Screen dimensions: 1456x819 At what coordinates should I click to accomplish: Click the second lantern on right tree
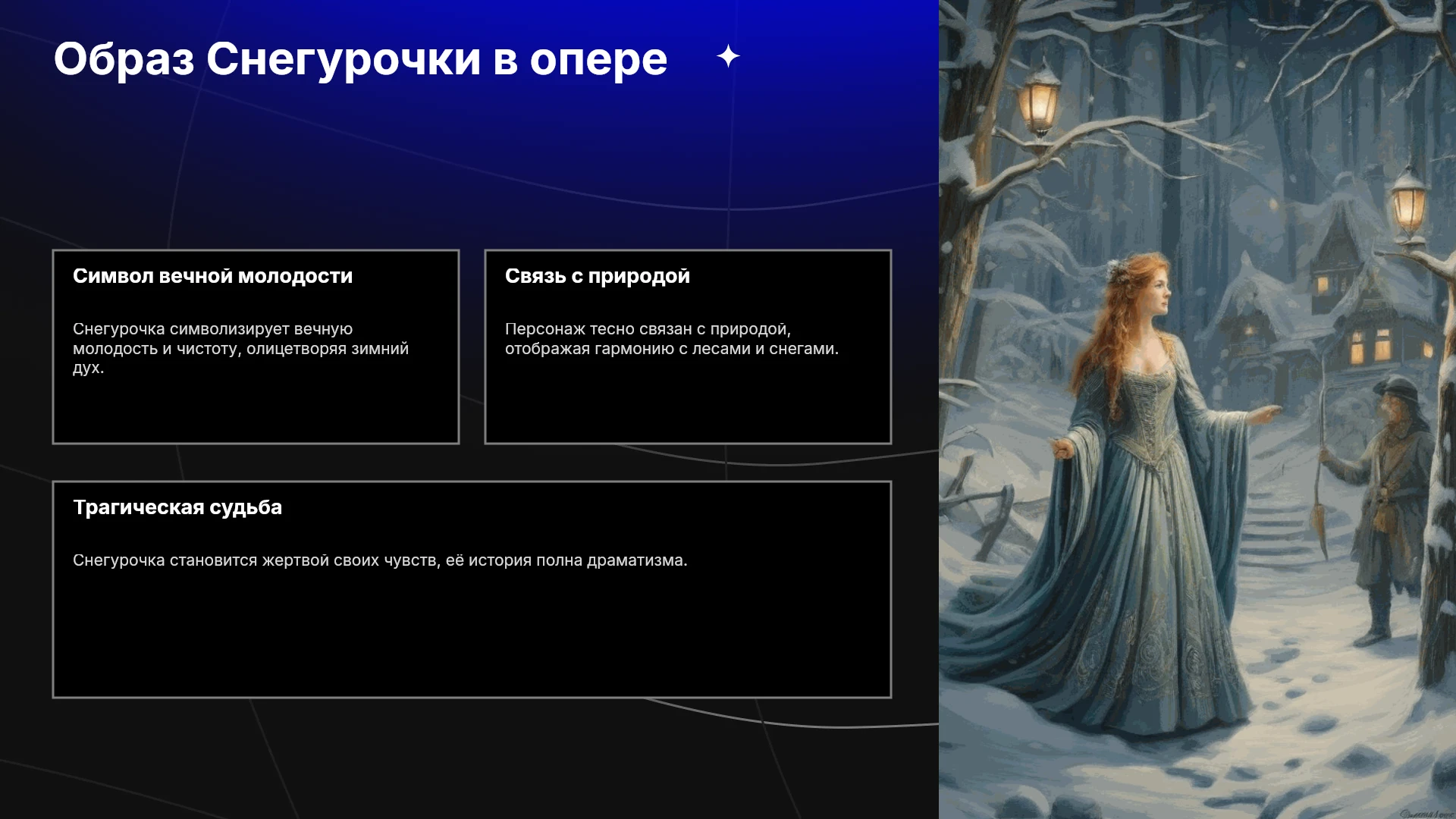[x=1407, y=201]
